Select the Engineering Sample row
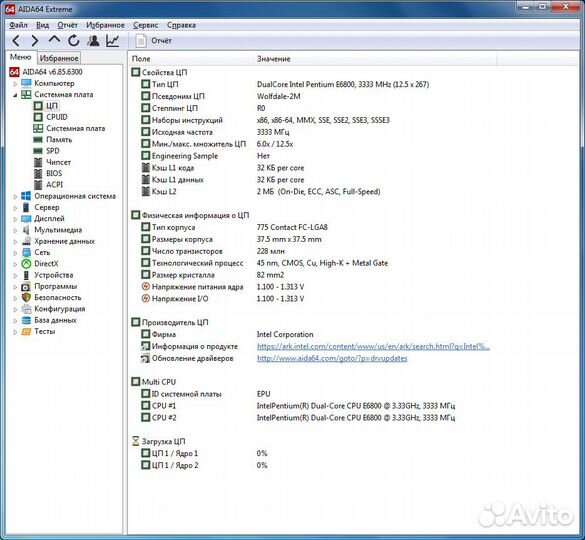Viewport: 585px width, 540px height. pyautogui.click(x=205, y=156)
